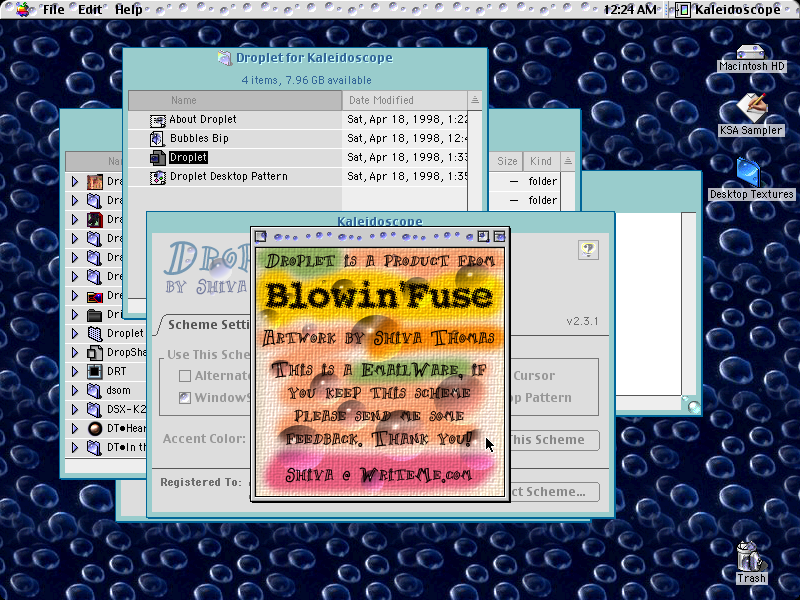Image resolution: width=800 pixels, height=600 pixels.
Task: Sort by the Name column header
Action: coord(235,101)
